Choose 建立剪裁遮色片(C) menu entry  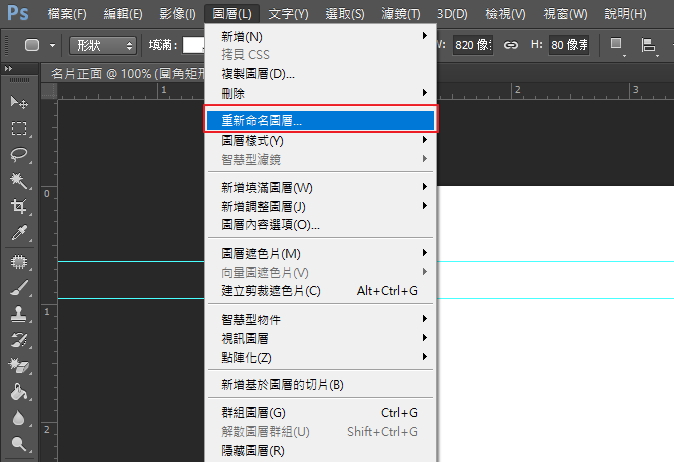tap(321, 291)
